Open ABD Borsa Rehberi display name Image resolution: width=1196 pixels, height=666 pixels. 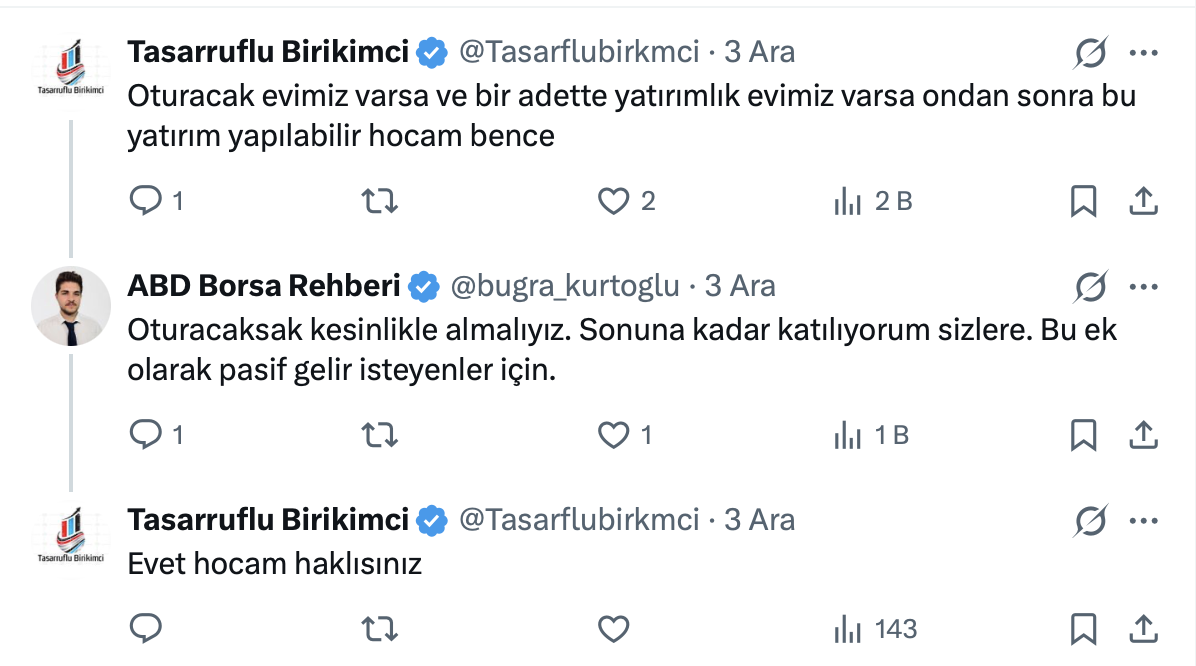click(264, 287)
